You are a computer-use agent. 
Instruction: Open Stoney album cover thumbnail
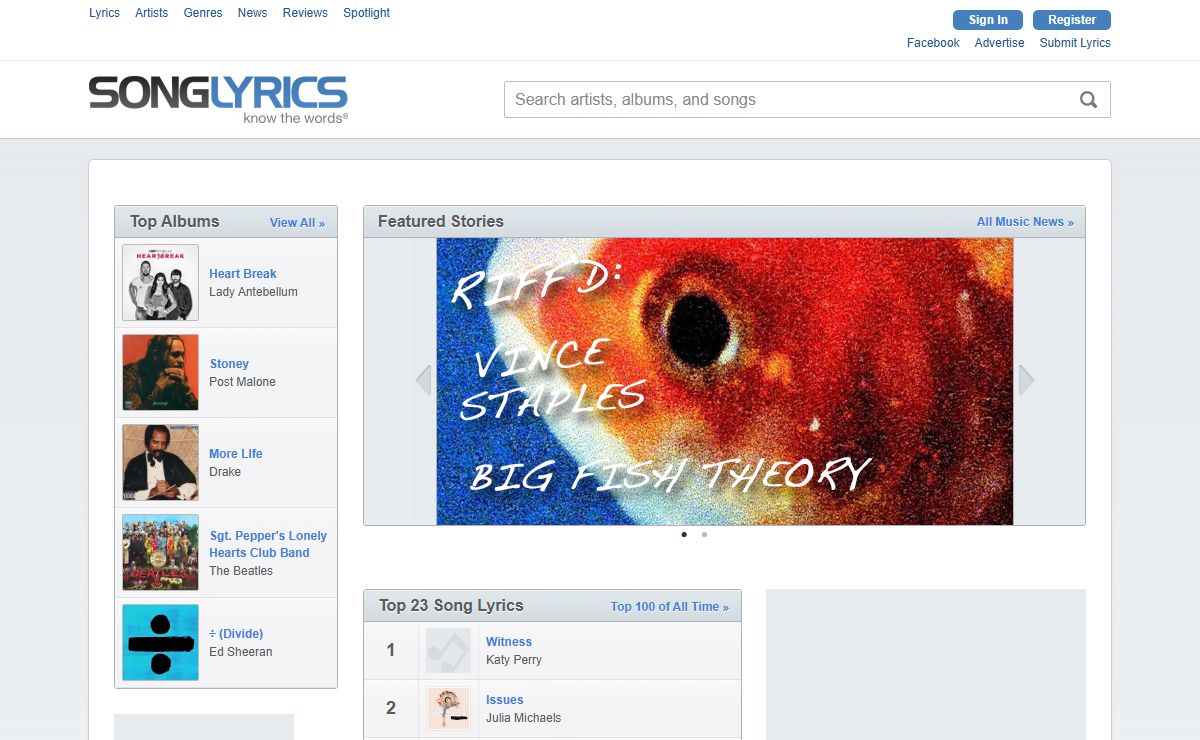pos(160,372)
